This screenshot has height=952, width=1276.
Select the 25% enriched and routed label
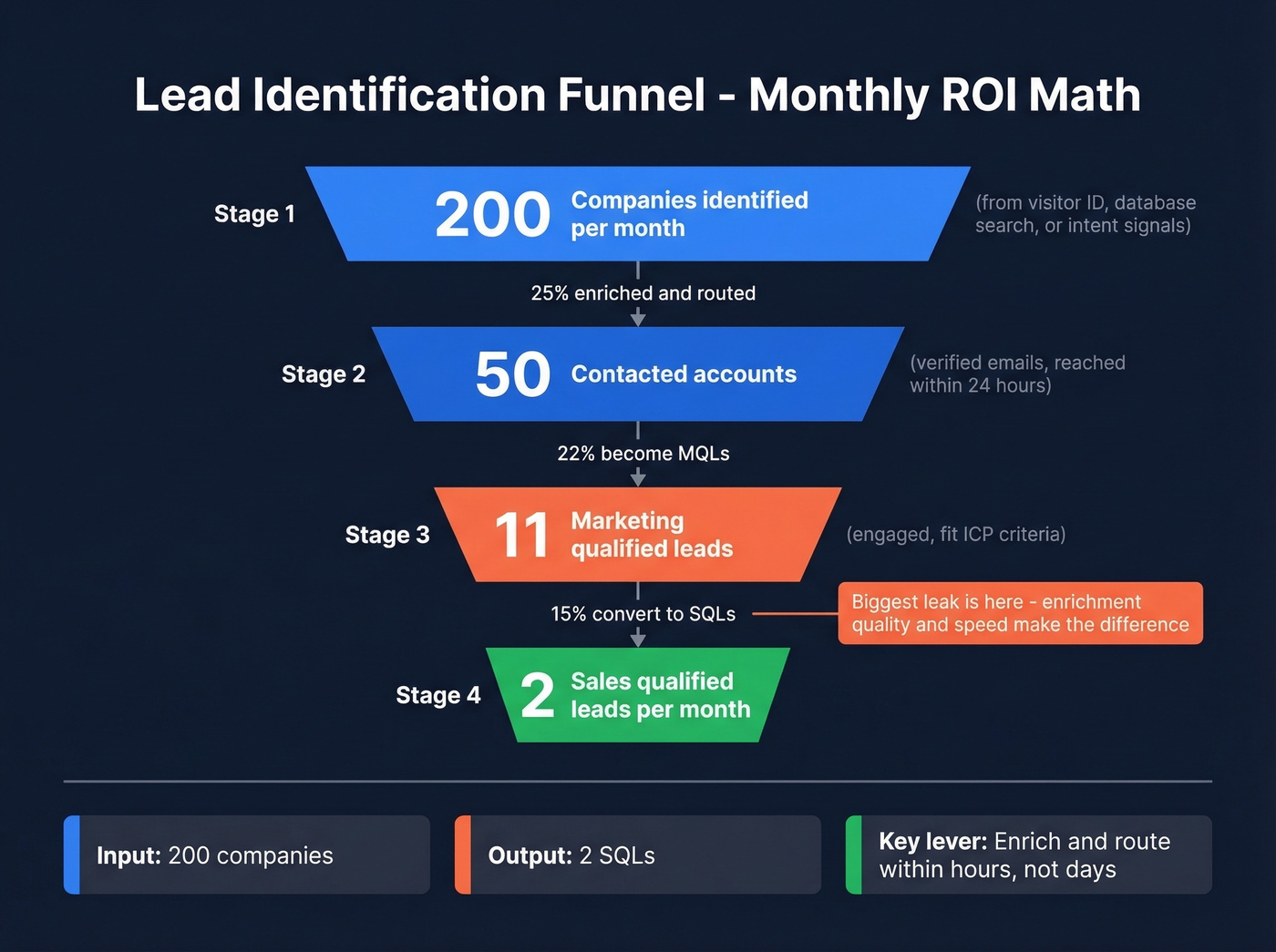tap(643, 292)
